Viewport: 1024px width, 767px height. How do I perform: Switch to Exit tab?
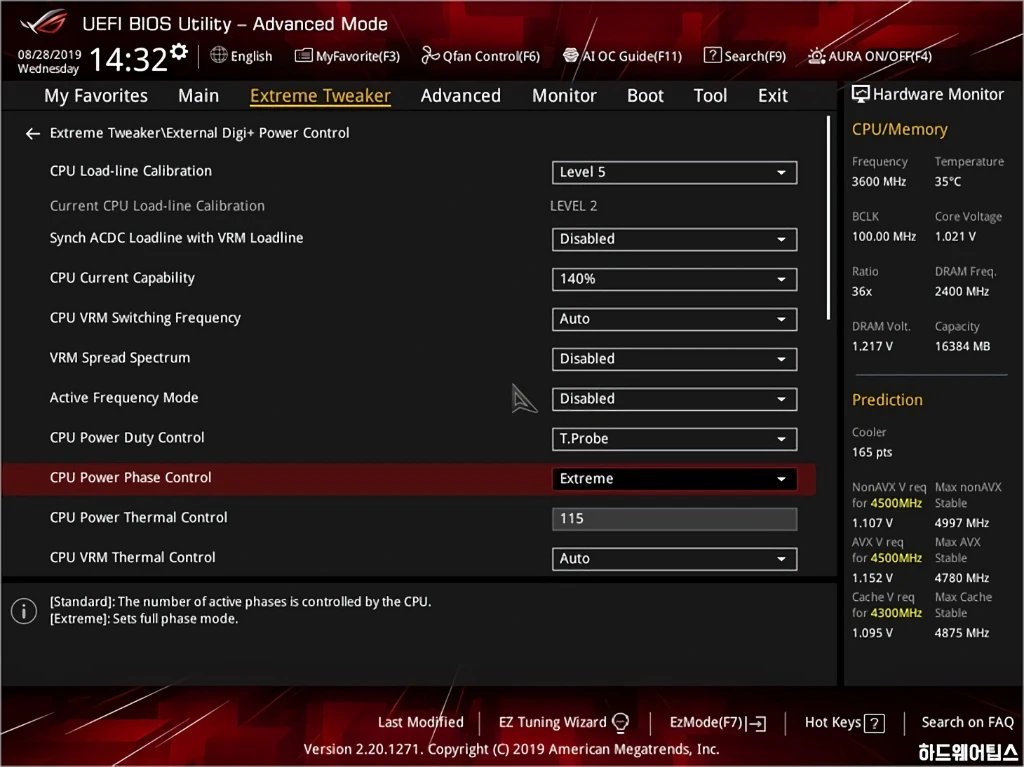pyautogui.click(x=773, y=95)
